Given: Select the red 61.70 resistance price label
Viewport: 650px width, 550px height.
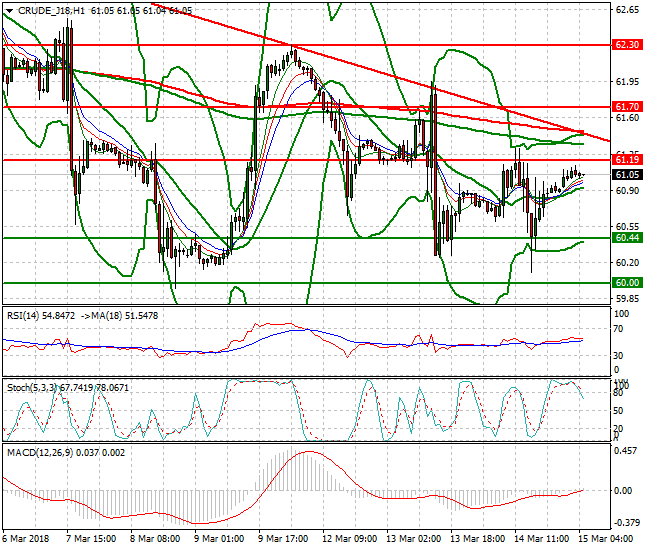Looking at the screenshot, I should pos(627,107).
